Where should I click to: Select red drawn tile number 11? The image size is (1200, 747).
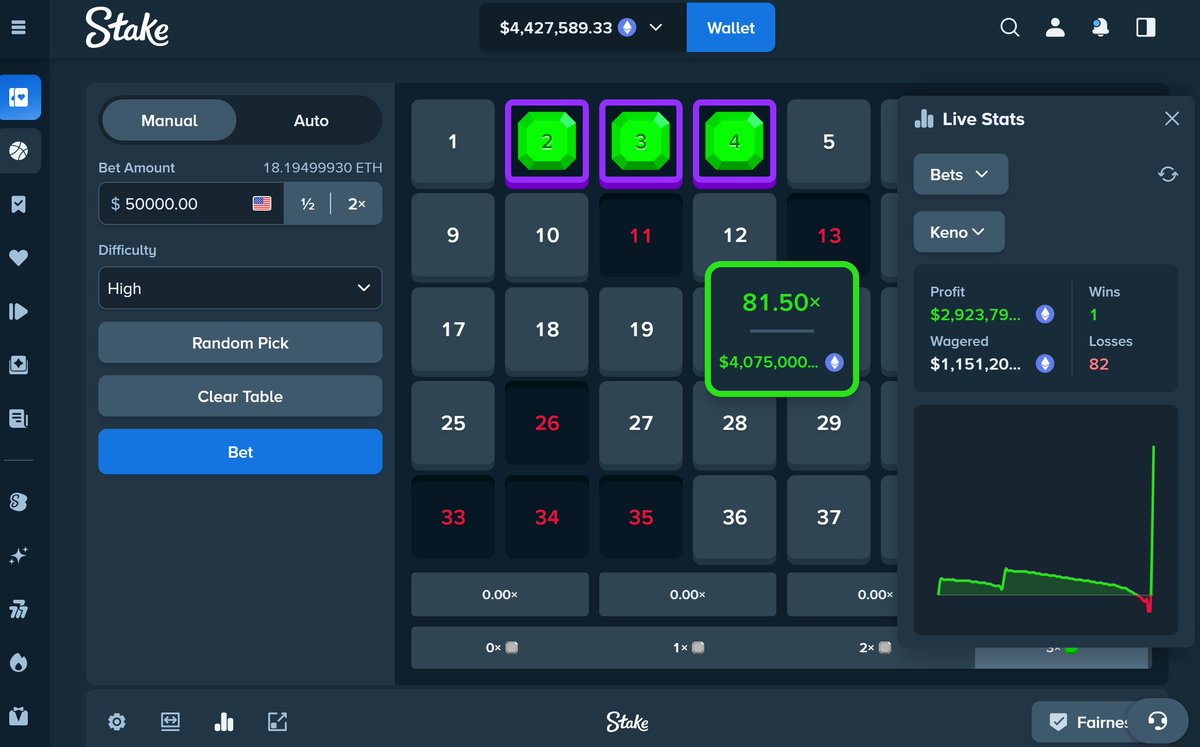pyautogui.click(x=641, y=236)
